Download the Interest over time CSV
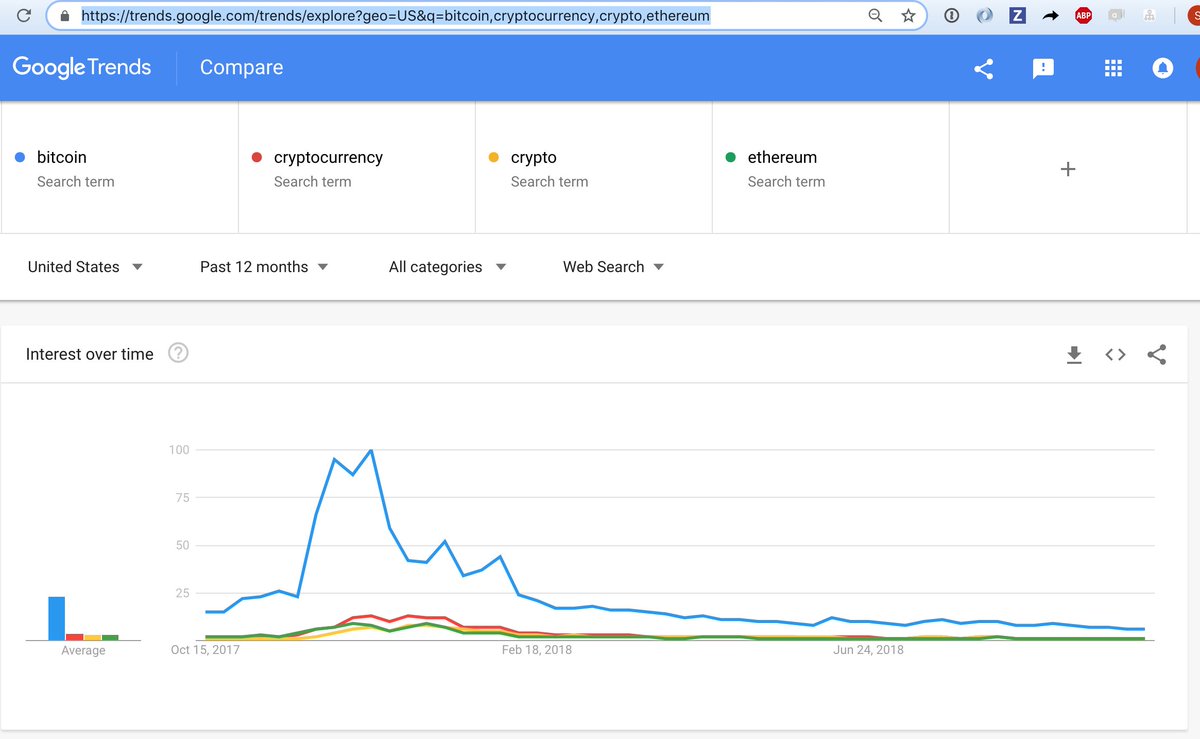This screenshot has height=739, width=1200. (1075, 354)
